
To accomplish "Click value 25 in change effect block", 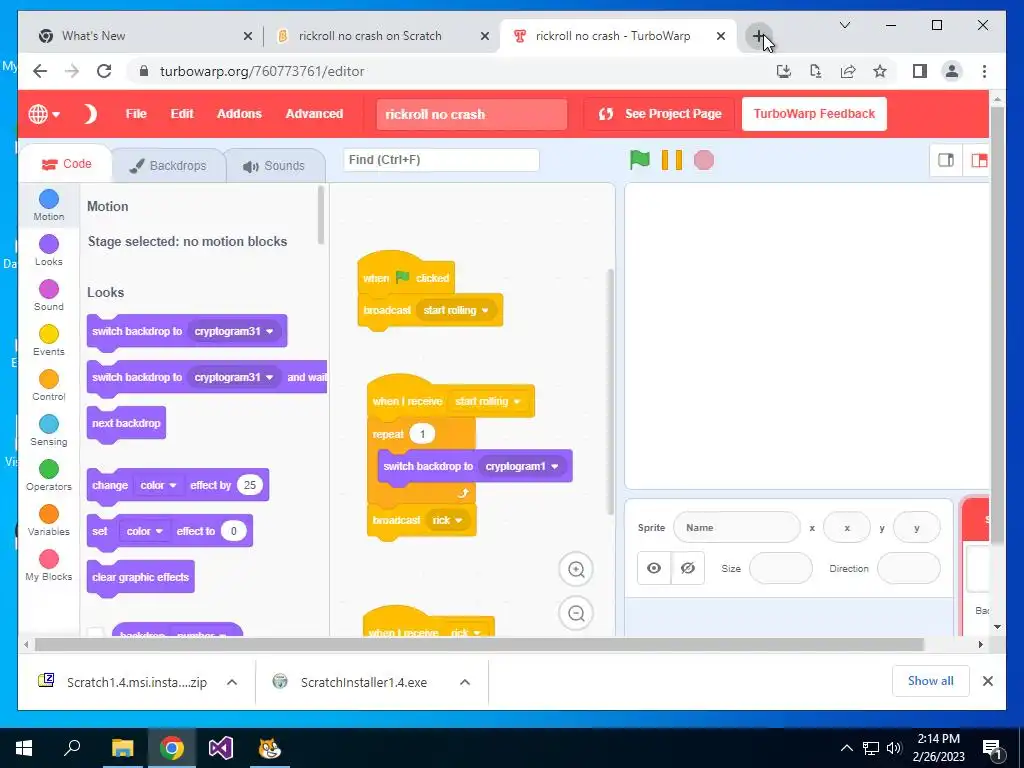I will point(249,485).
